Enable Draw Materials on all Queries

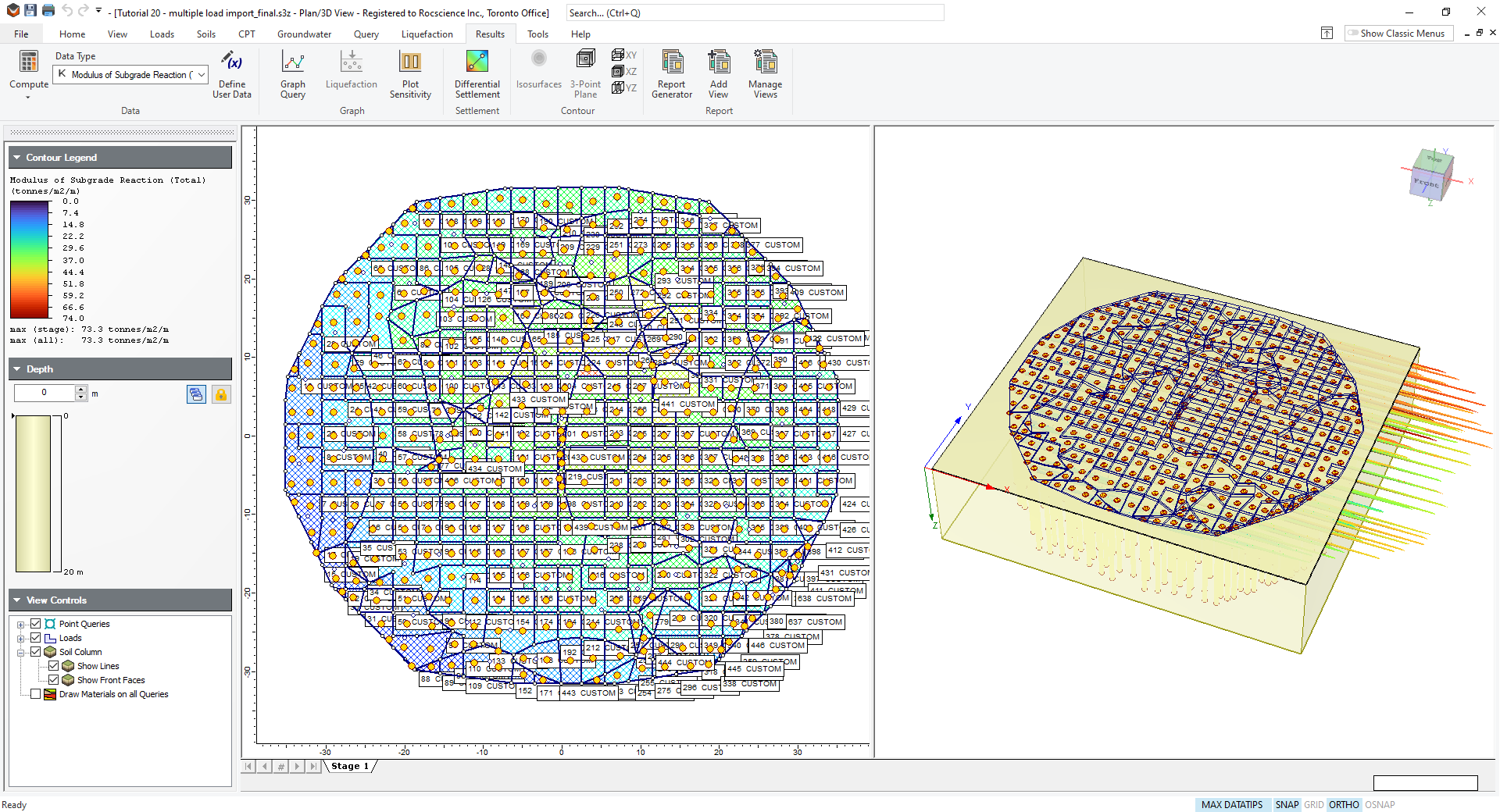36,694
